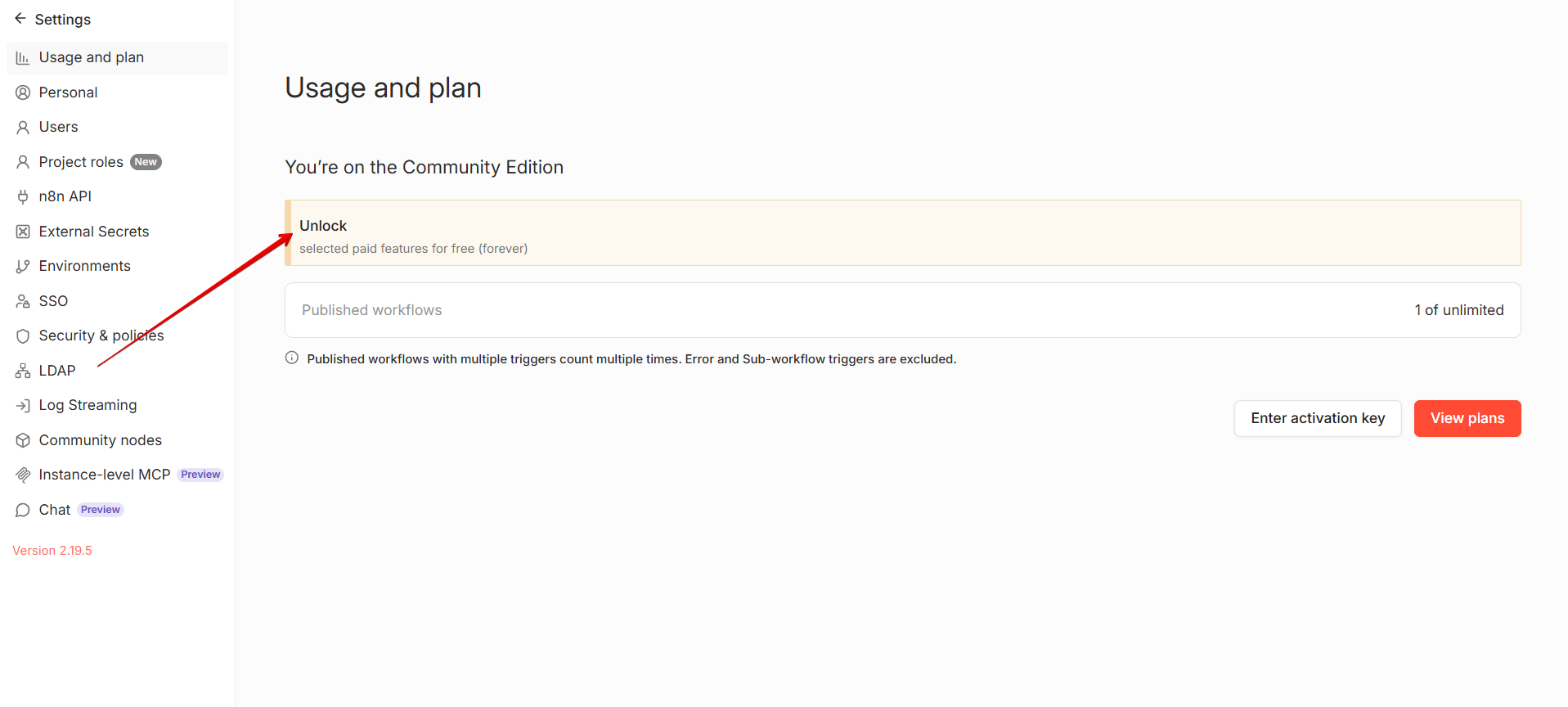
Task: Click the Community nodes cube icon
Action: point(23,440)
